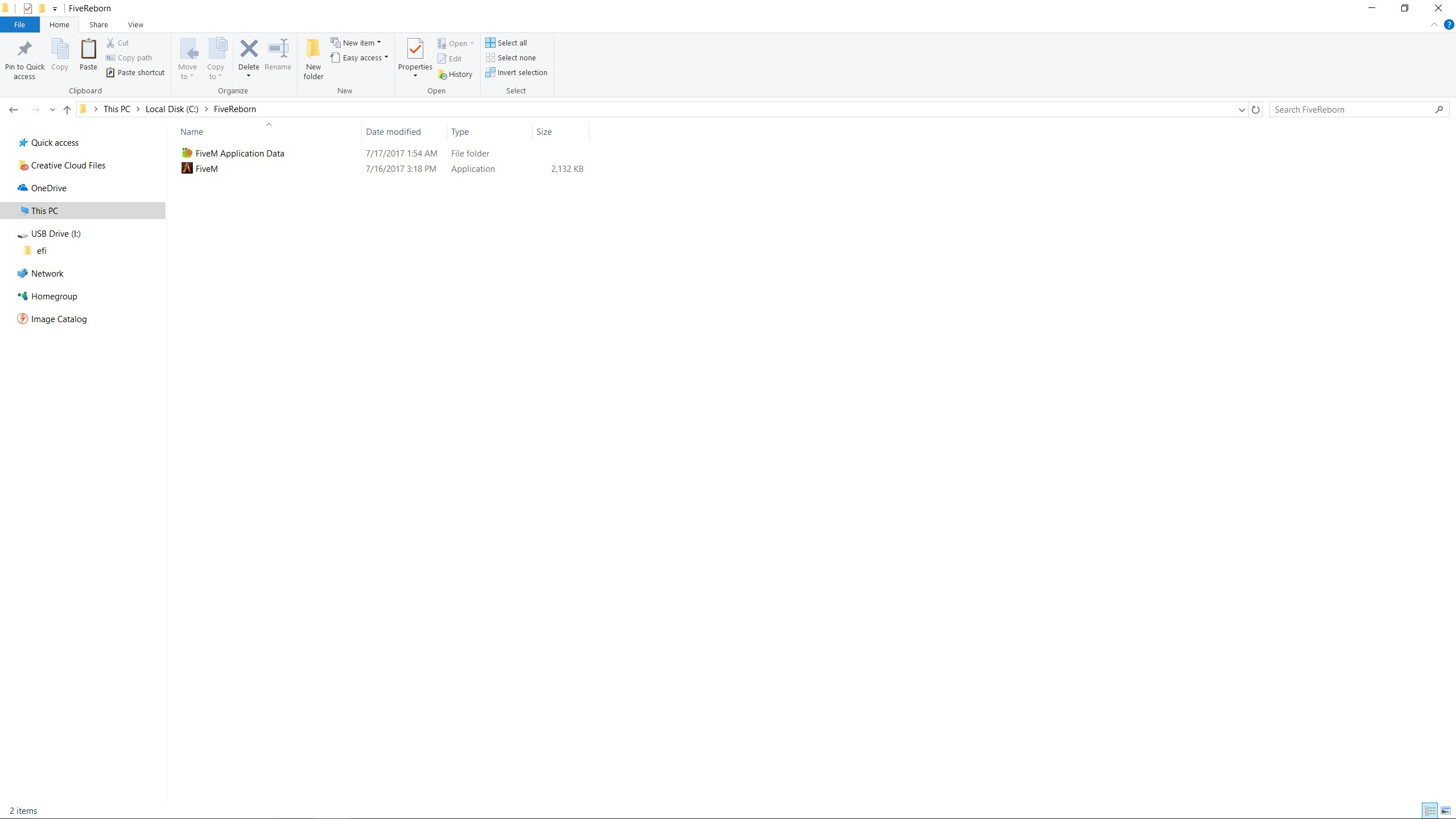The image size is (1456, 819).
Task: Click Select all
Action: pos(506,43)
